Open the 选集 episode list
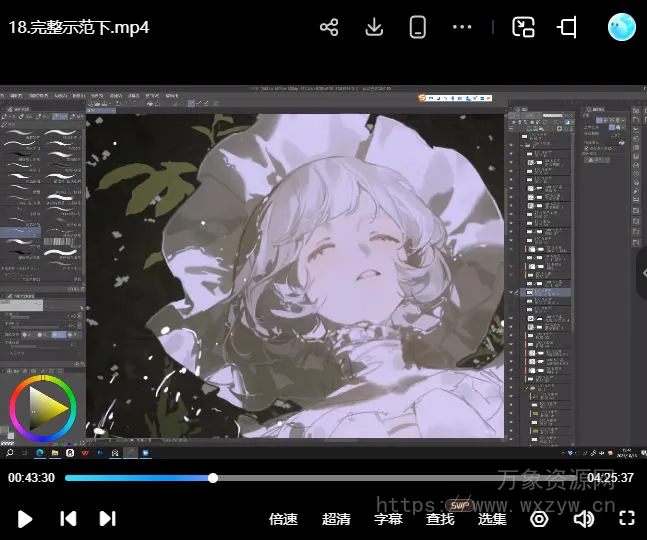 [x=492, y=519]
